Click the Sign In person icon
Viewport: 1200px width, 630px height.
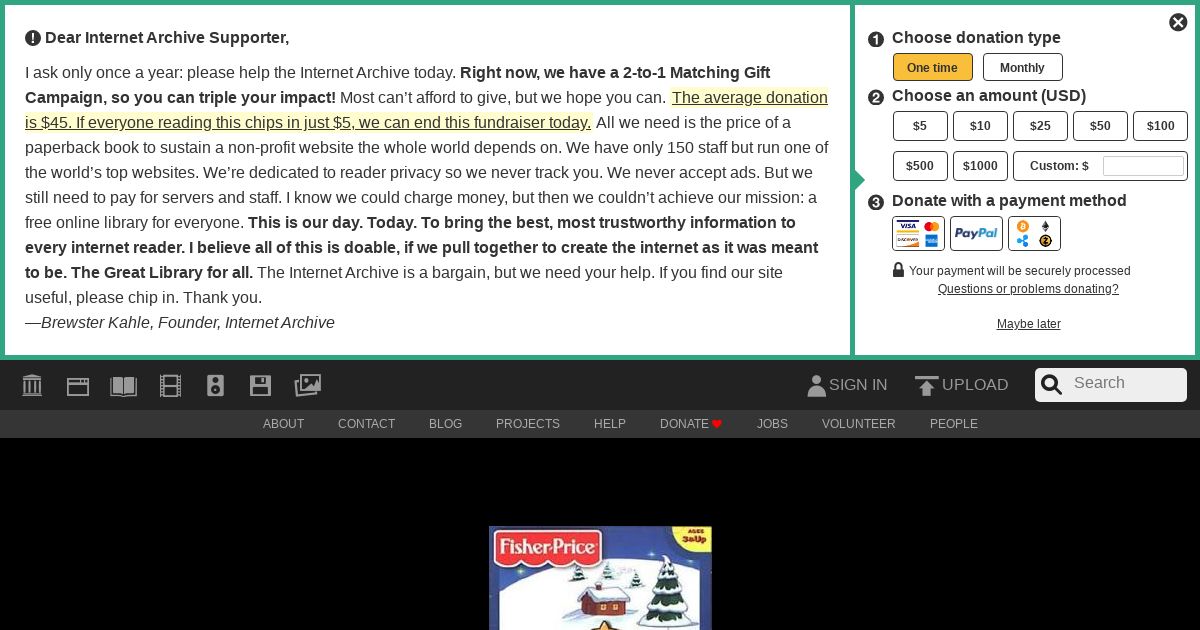(x=816, y=386)
